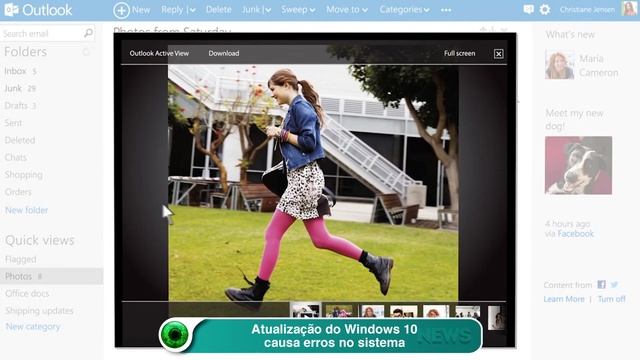Image resolution: width=640 pixels, height=360 pixels.
Task: Select the sixth filmstrip thumbnail
Action: coord(468,311)
